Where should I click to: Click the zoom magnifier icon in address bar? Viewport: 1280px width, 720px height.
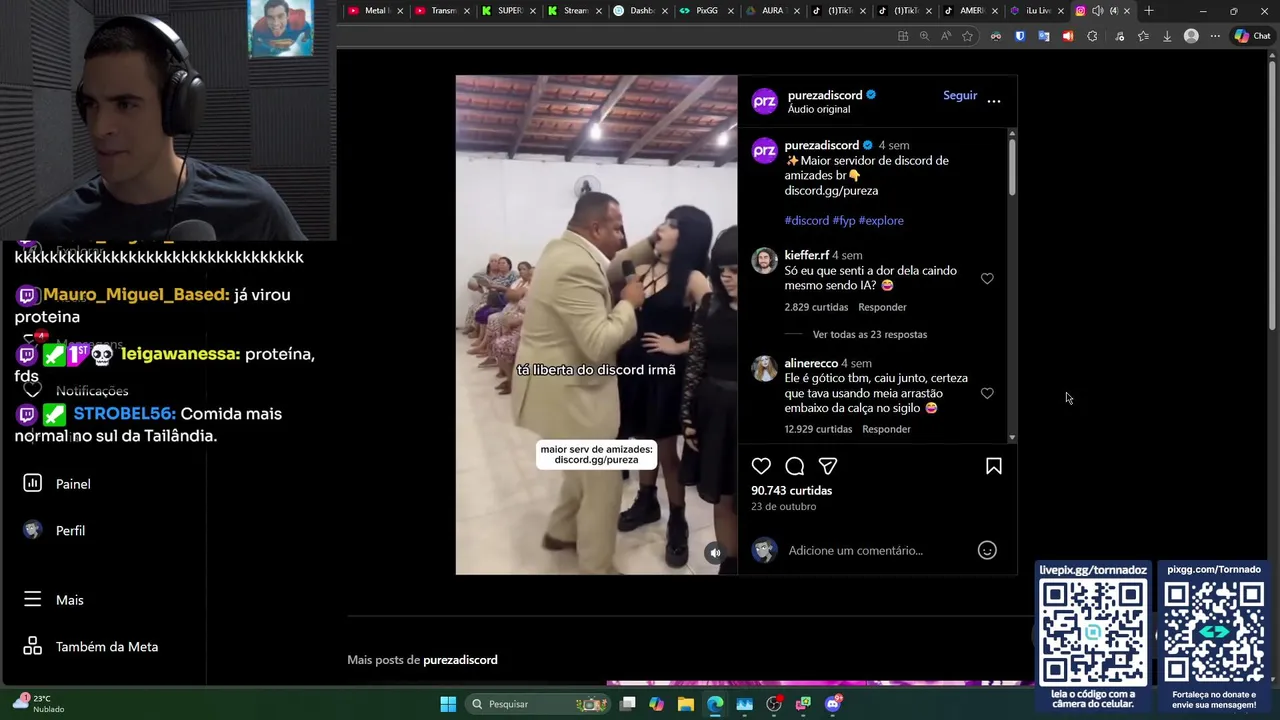(x=924, y=36)
